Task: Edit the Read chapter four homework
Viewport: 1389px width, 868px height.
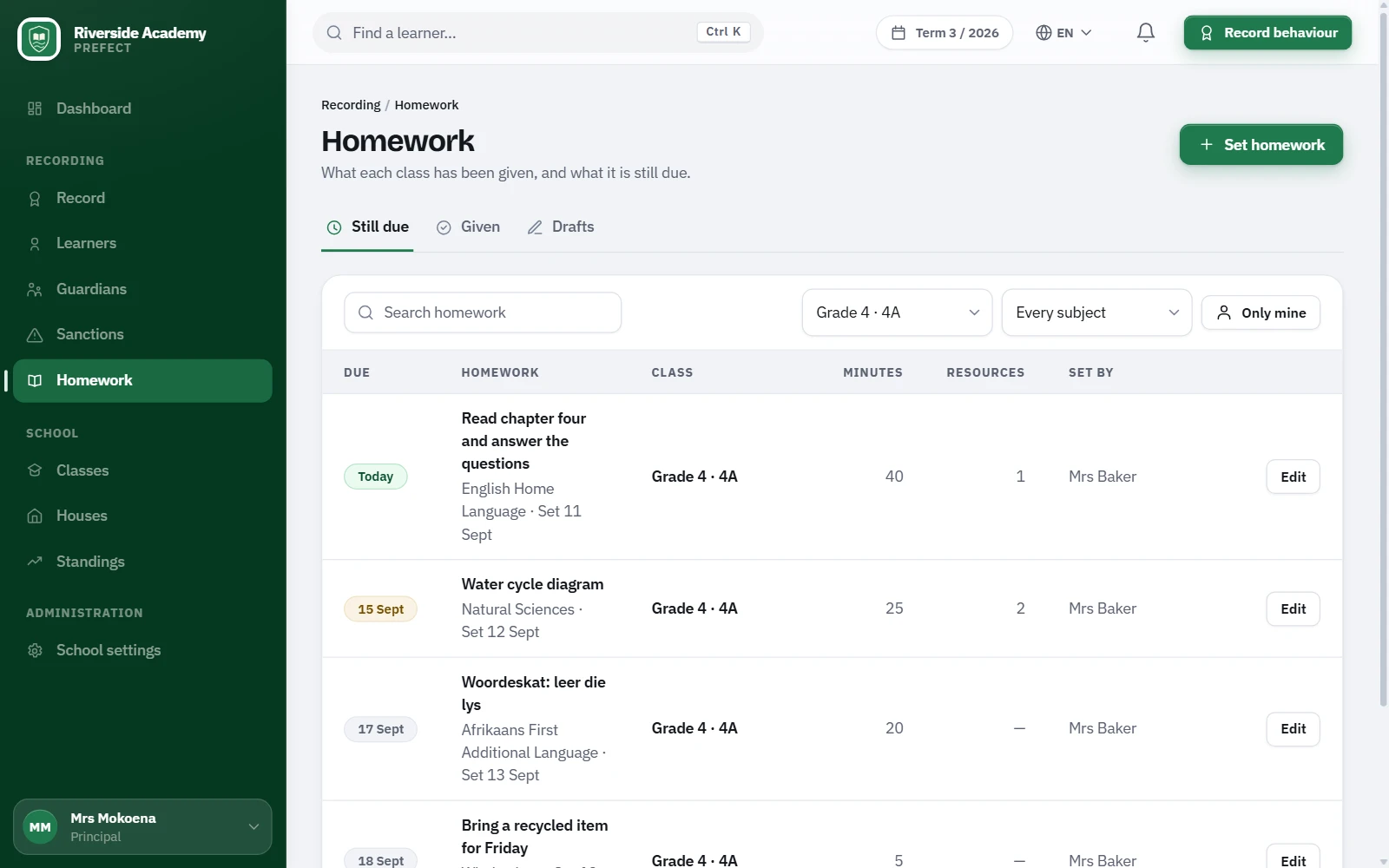Action: coord(1293,477)
